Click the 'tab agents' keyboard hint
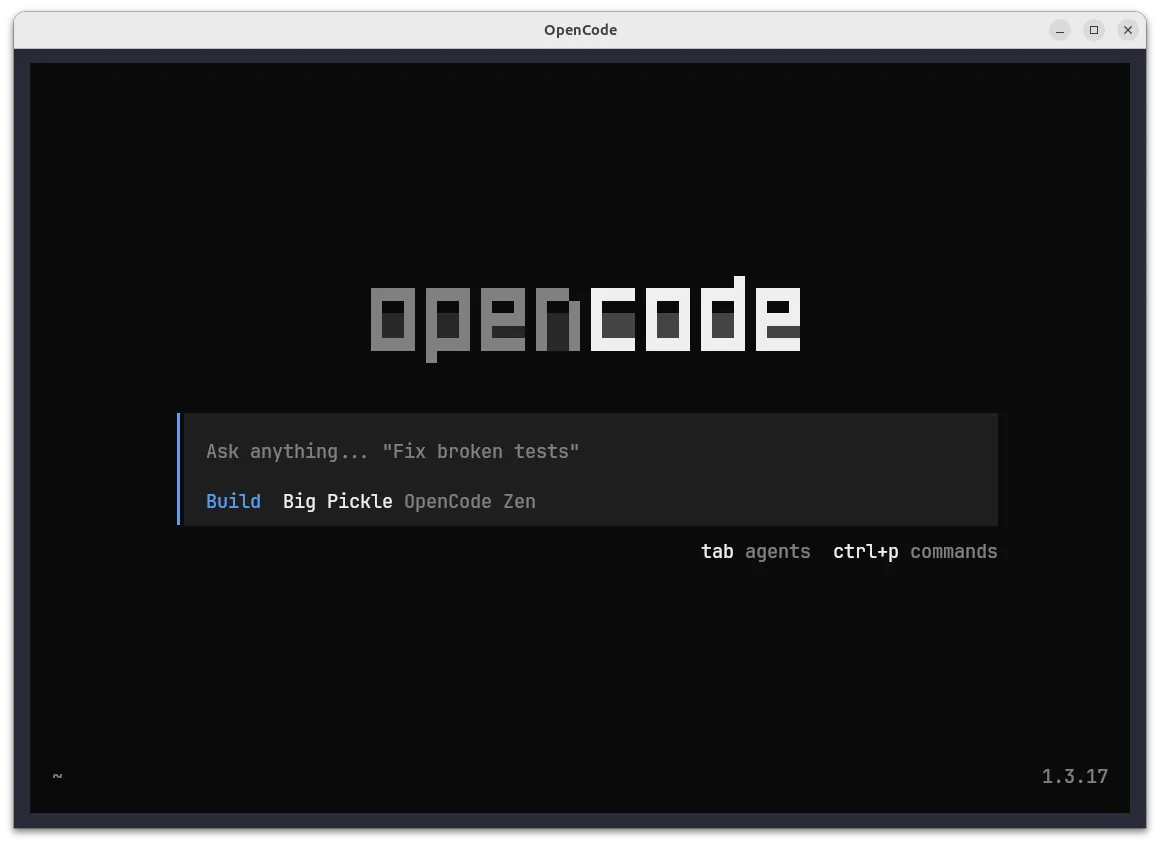The width and height of the screenshot is (1160, 845). click(x=756, y=551)
